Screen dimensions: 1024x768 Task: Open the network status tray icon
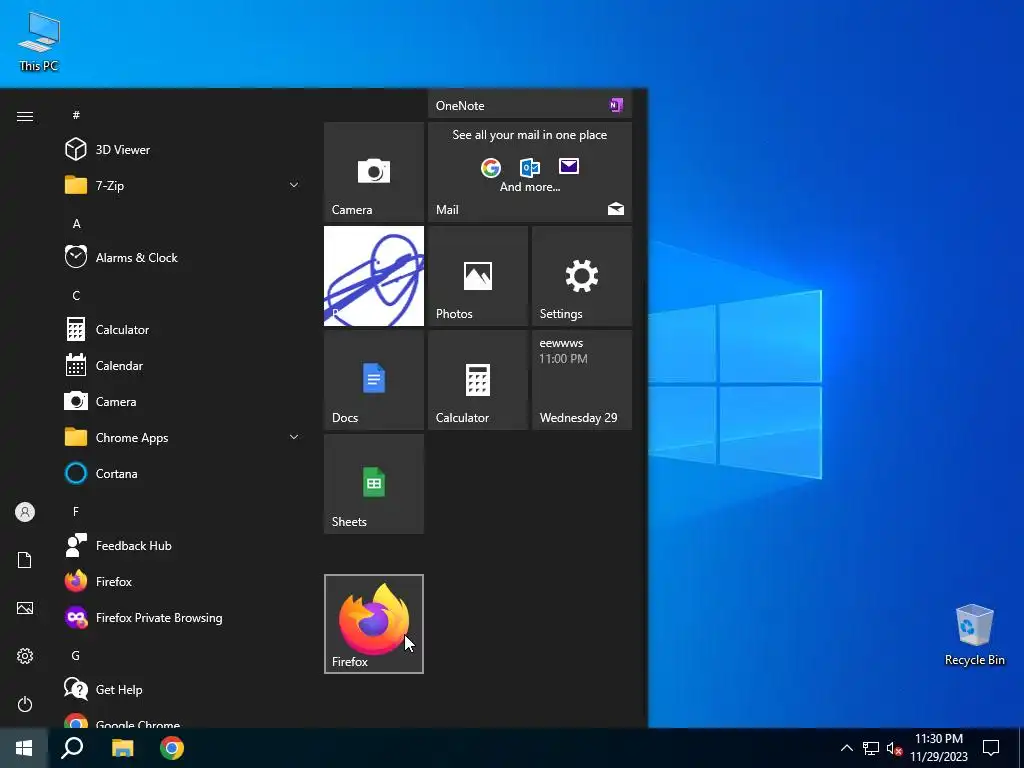pos(871,748)
